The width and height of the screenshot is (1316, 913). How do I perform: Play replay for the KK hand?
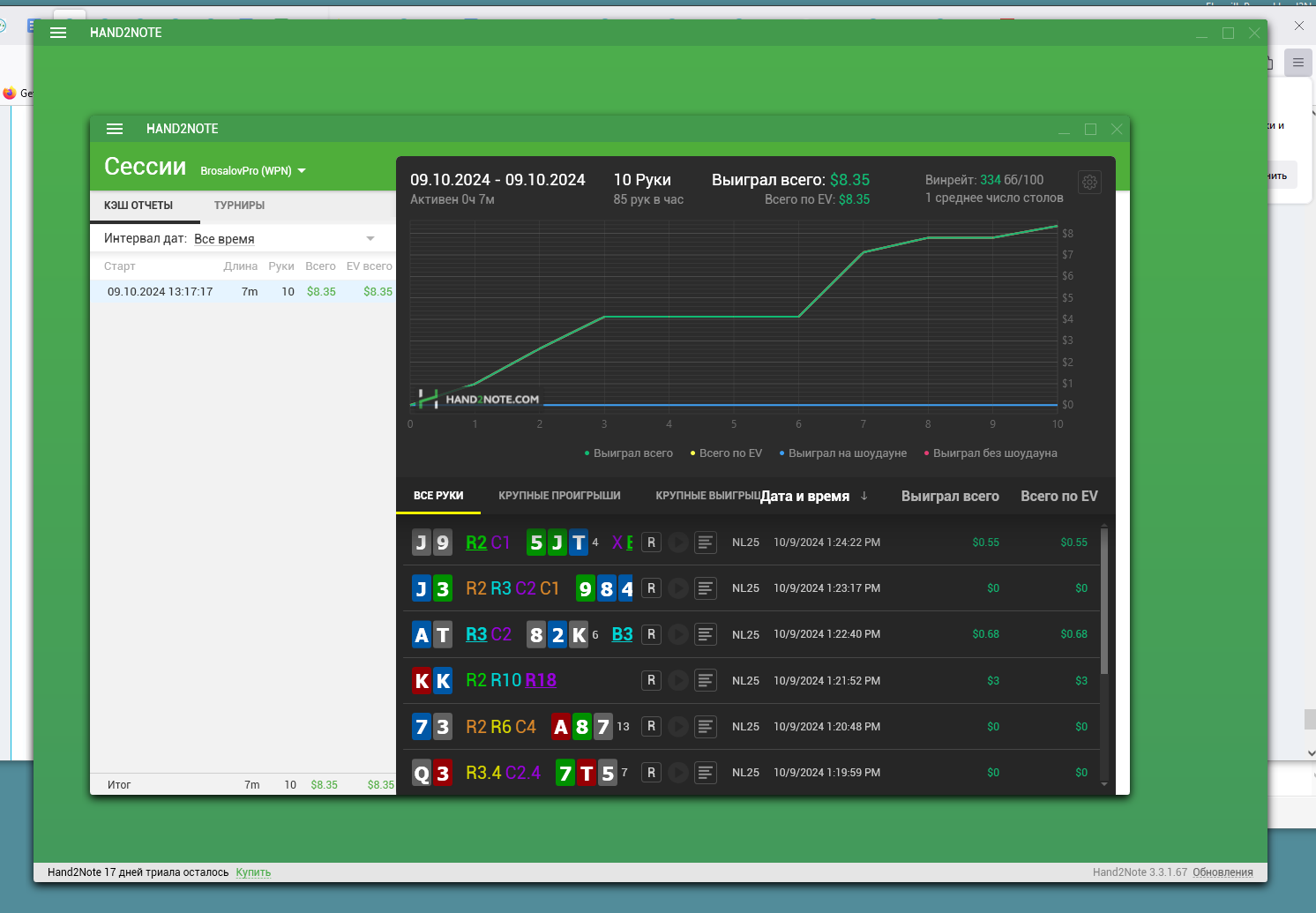(678, 680)
